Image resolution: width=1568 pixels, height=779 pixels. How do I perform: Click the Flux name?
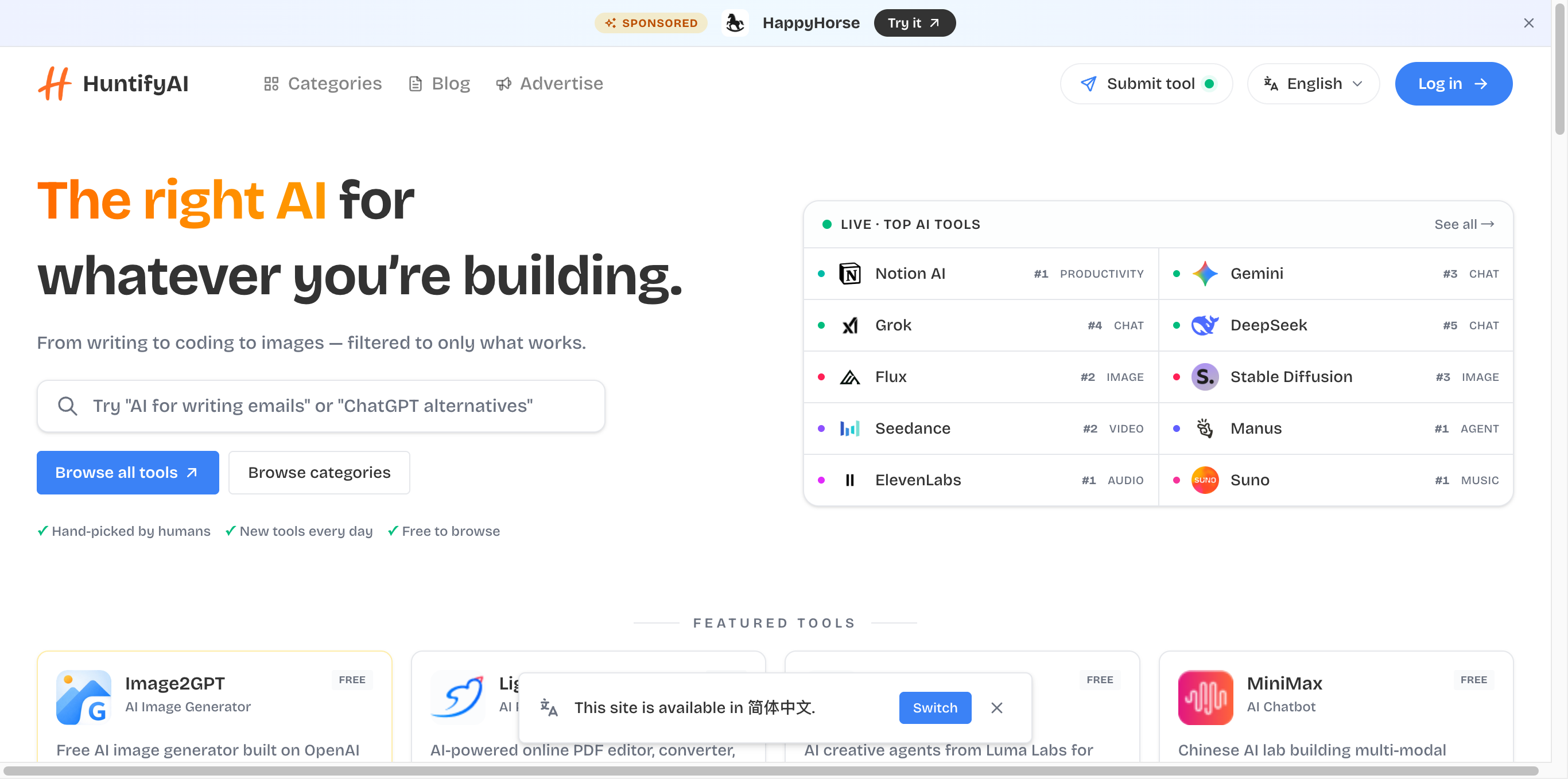point(891,377)
